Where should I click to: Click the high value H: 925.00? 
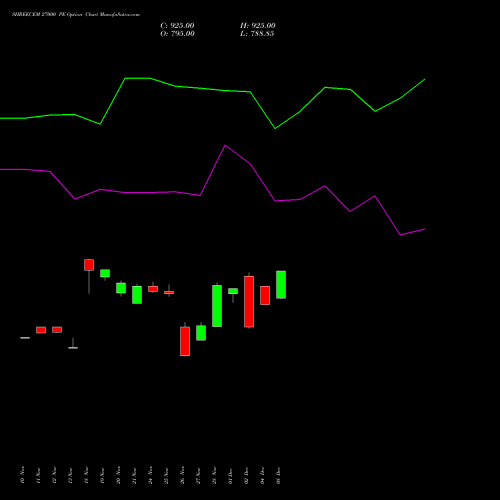coord(258,26)
